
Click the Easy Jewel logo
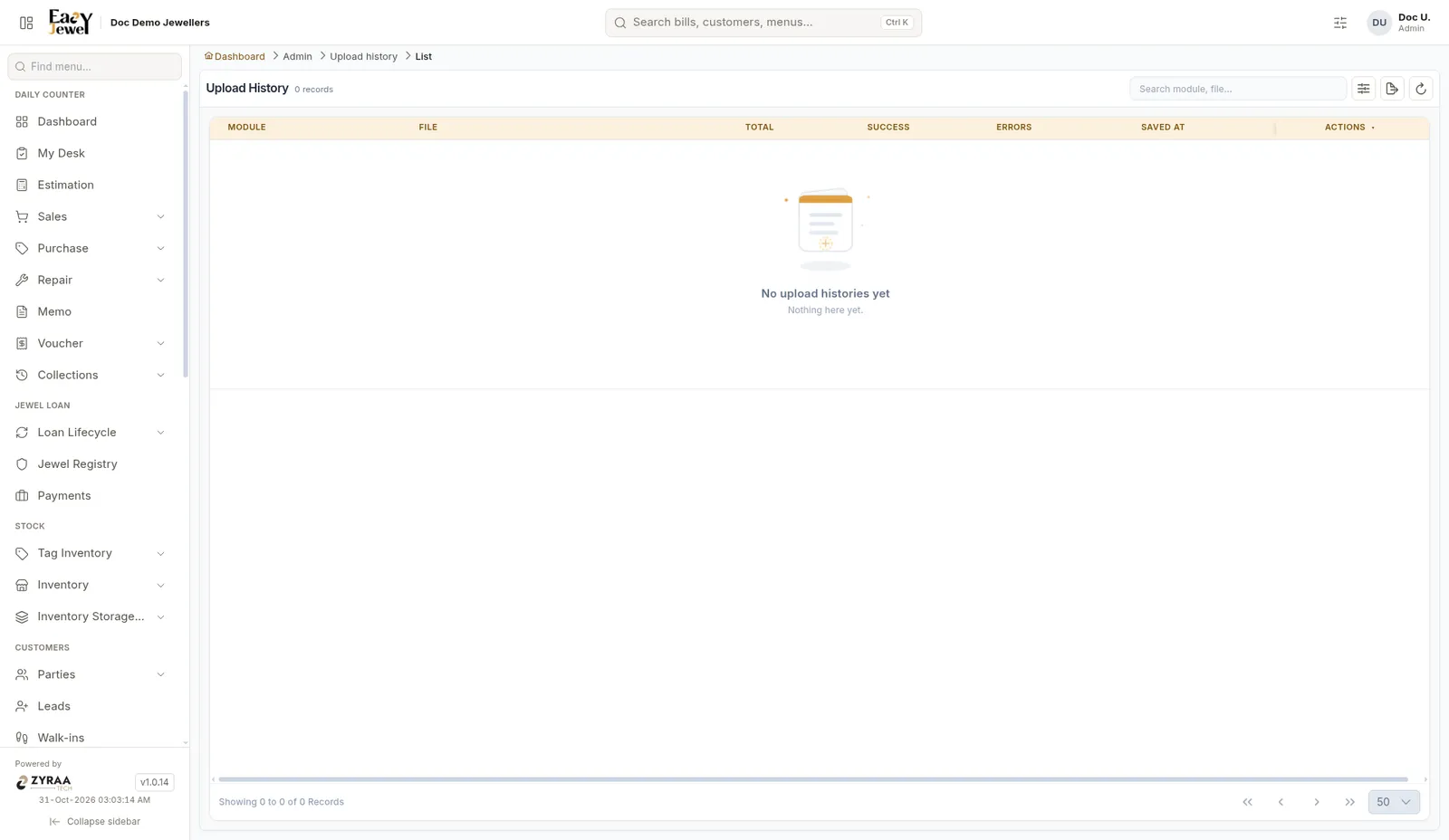[x=71, y=22]
